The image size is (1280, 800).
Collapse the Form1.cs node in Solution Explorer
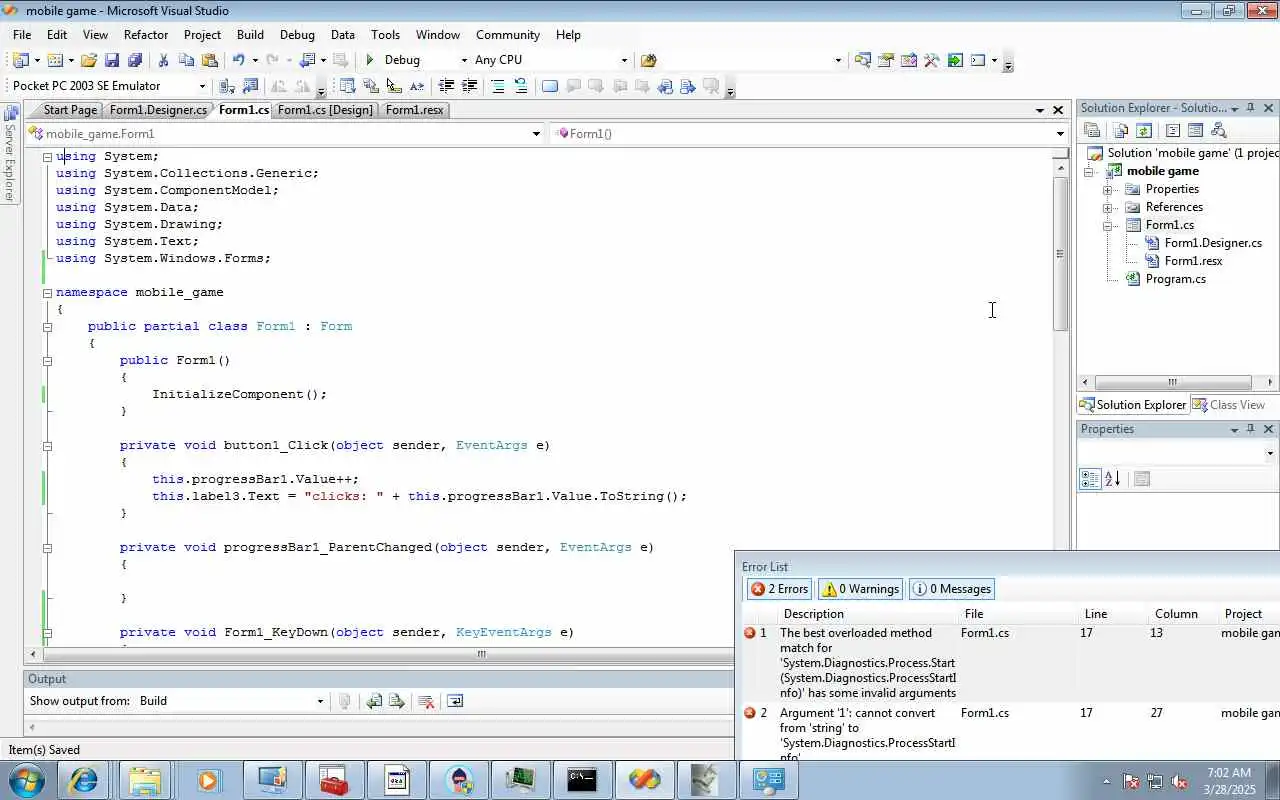pyautogui.click(x=1108, y=225)
